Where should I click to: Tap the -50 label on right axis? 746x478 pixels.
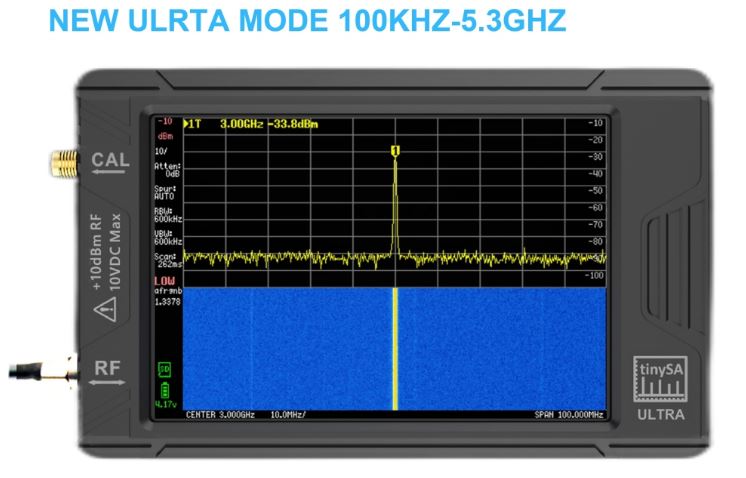pyautogui.click(x=595, y=191)
